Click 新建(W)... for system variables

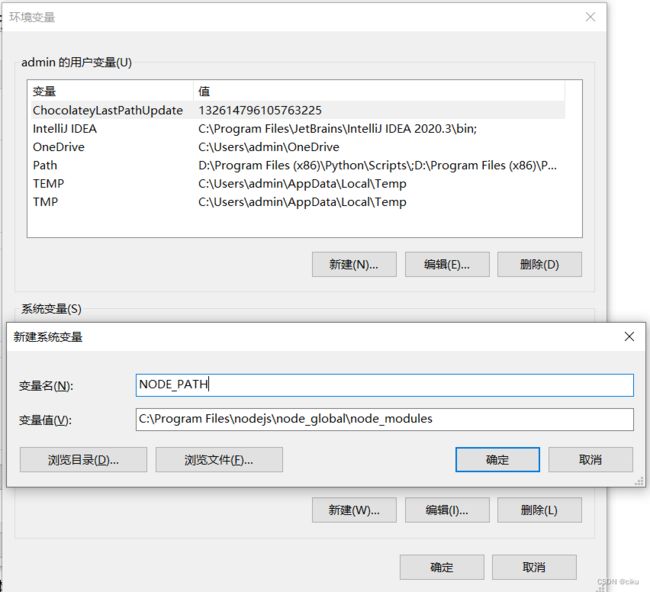[x=354, y=510]
